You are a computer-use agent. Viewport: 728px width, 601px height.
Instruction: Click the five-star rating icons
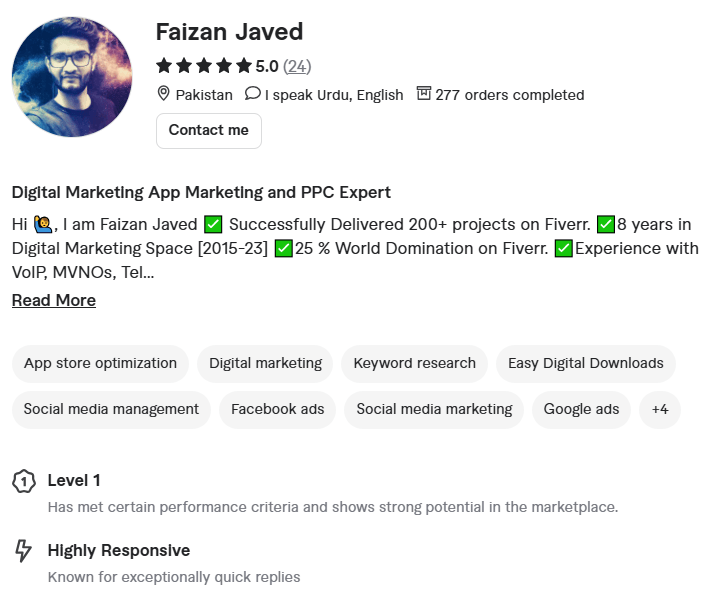coord(203,66)
